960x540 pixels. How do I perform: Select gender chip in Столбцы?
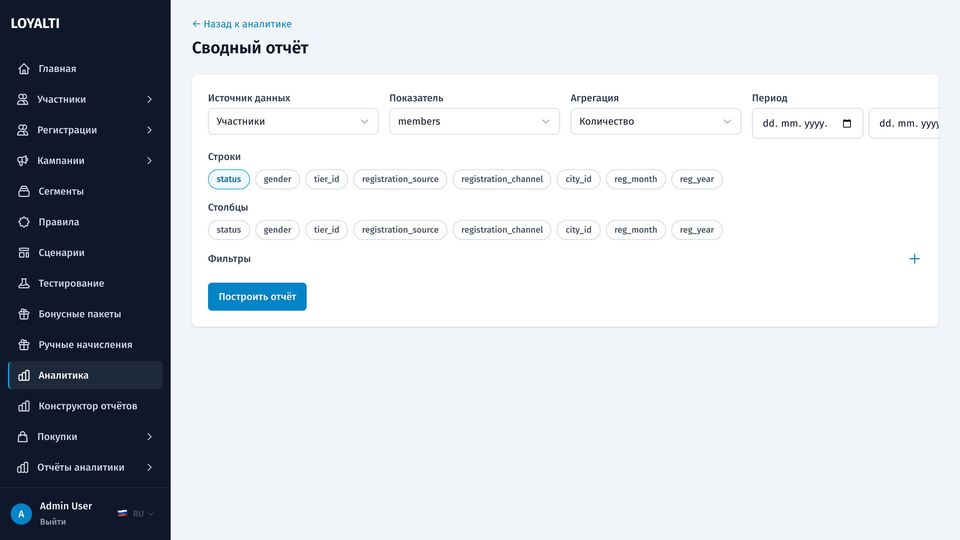[x=277, y=230]
